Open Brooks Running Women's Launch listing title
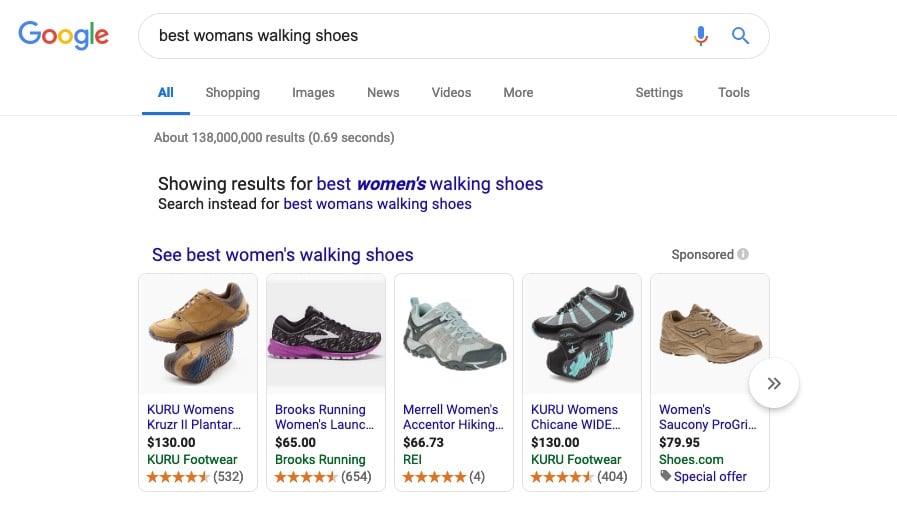This screenshot has height=505, width=897. (324, 417)
